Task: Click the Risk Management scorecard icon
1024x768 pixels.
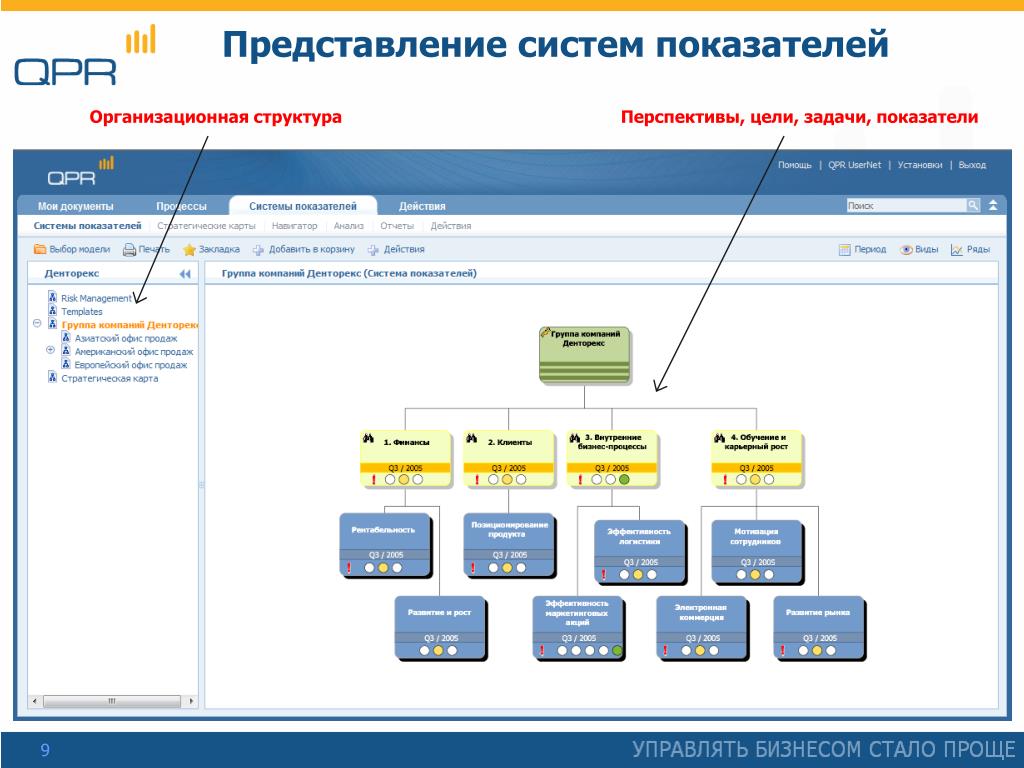Action: pyautogui.click(x=53, y=297)
